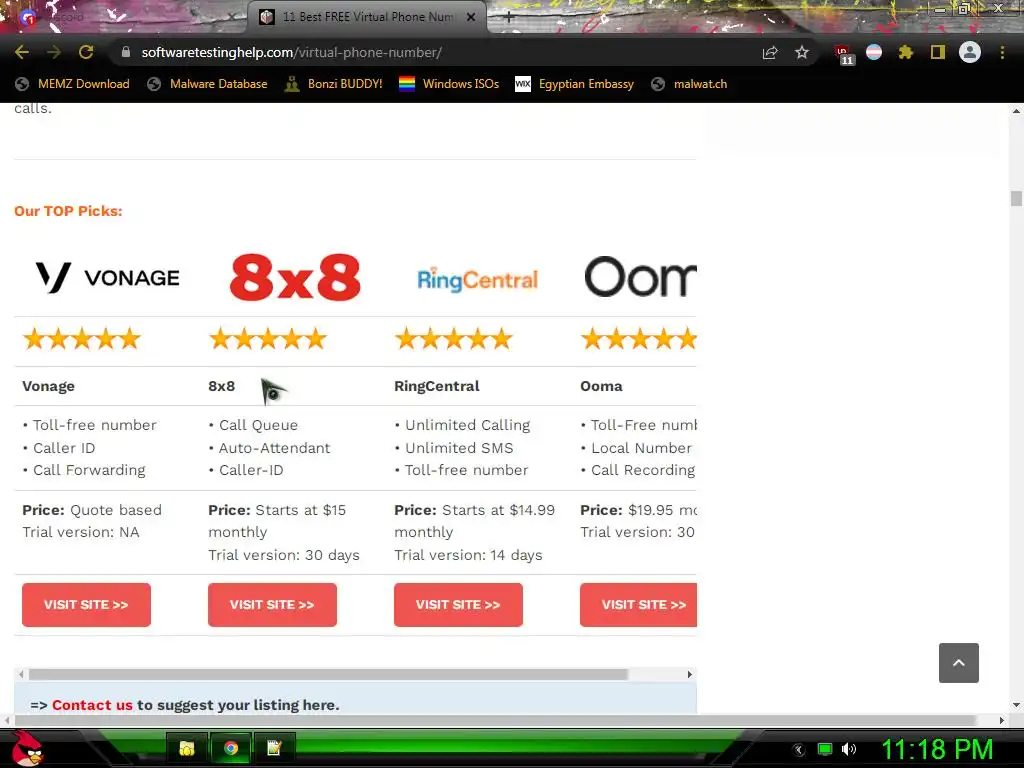This screenshot has width=1024, height=768.
Task: Click the Chrome taskbar icon
Action: click(231, 748)
